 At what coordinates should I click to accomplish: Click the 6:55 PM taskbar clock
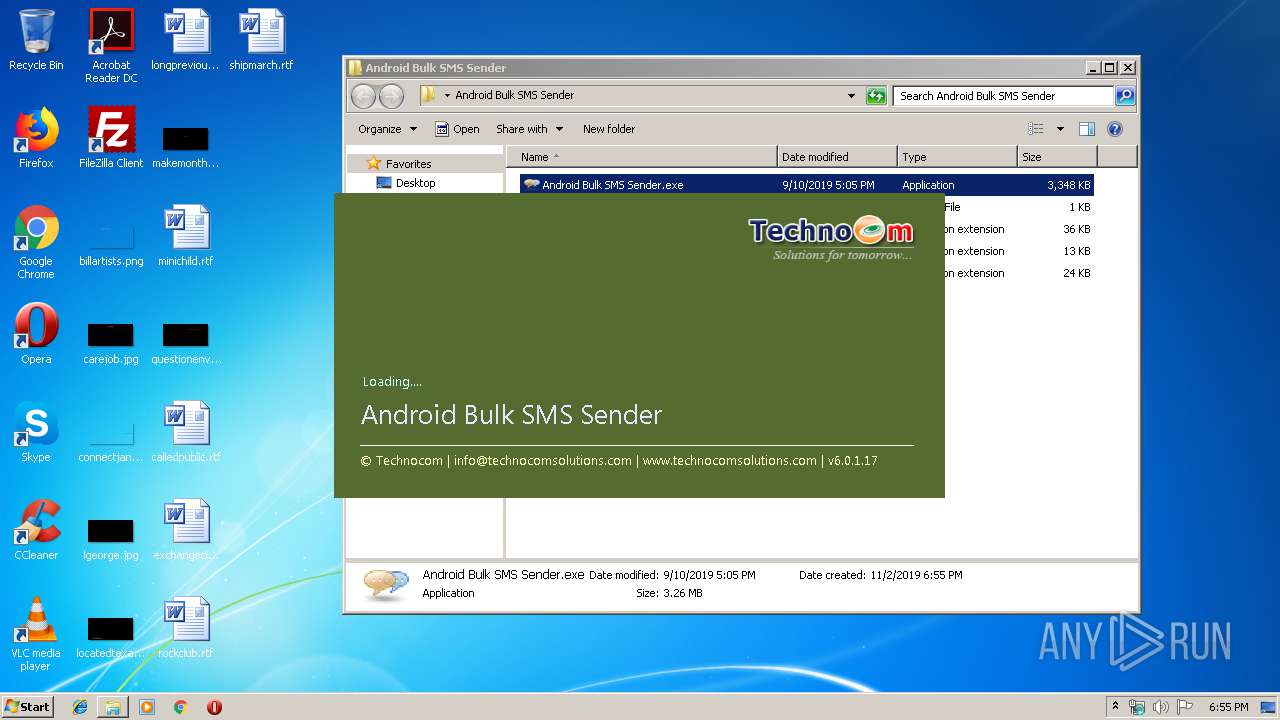point(1228,707)
